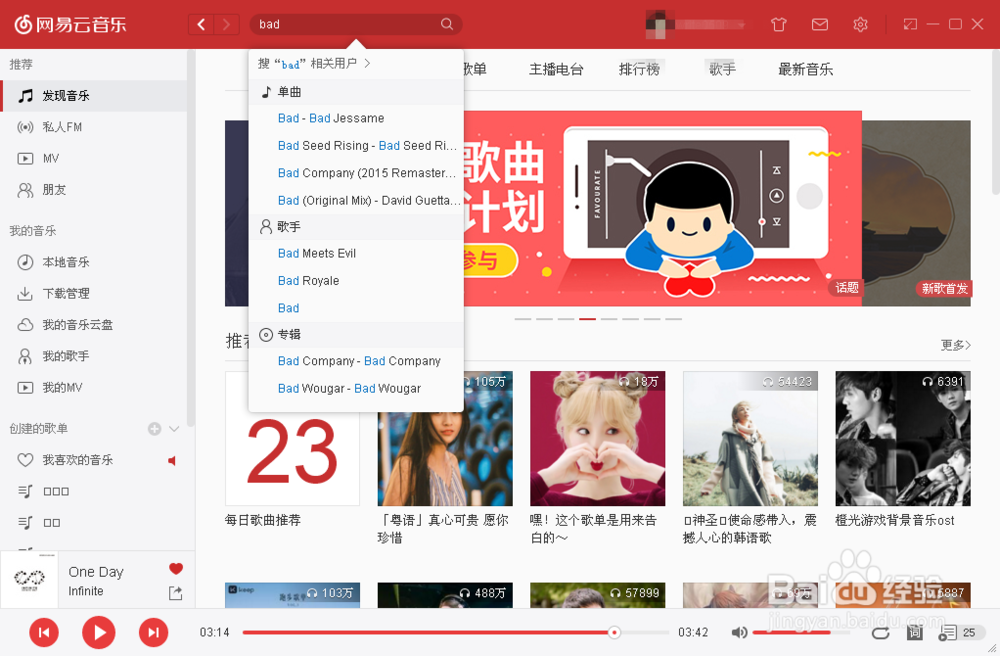
Task: Play the previous track
Action: pos(44,632)
